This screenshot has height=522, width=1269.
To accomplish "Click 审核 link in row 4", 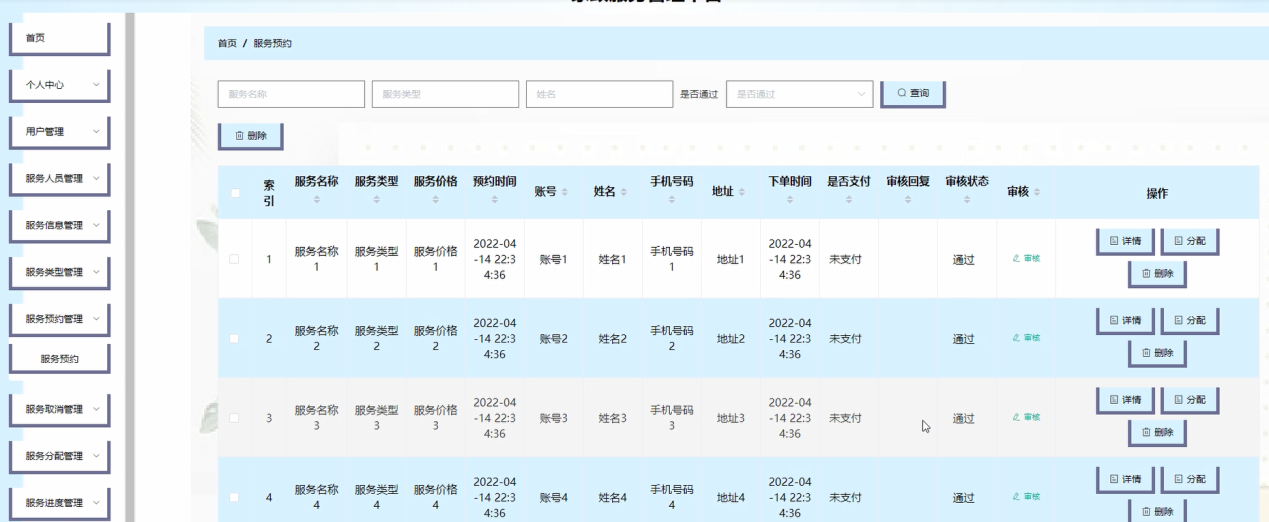I will (x=1026, y=496).
